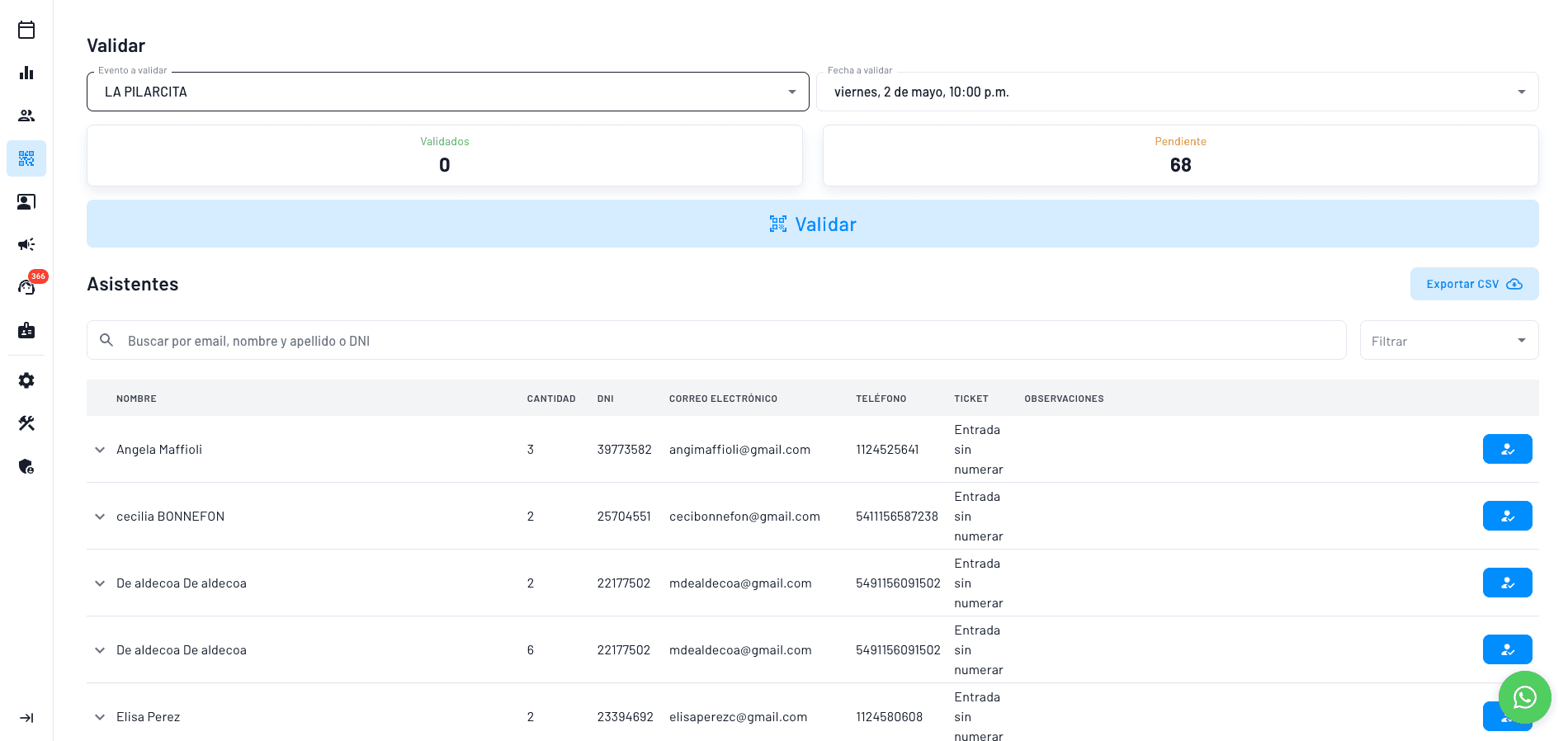Screen dimensions: 1568x741
Task: Click DNI 23394692
Action: point(626,717)
